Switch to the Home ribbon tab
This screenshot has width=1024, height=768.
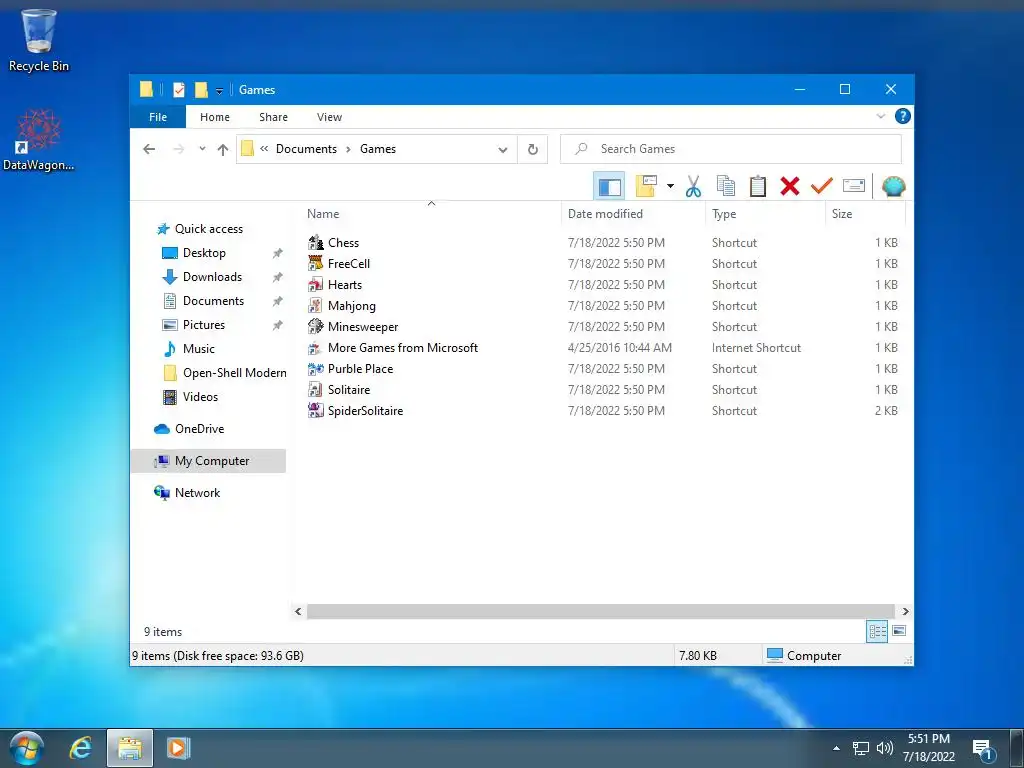[x=215, y=117]
